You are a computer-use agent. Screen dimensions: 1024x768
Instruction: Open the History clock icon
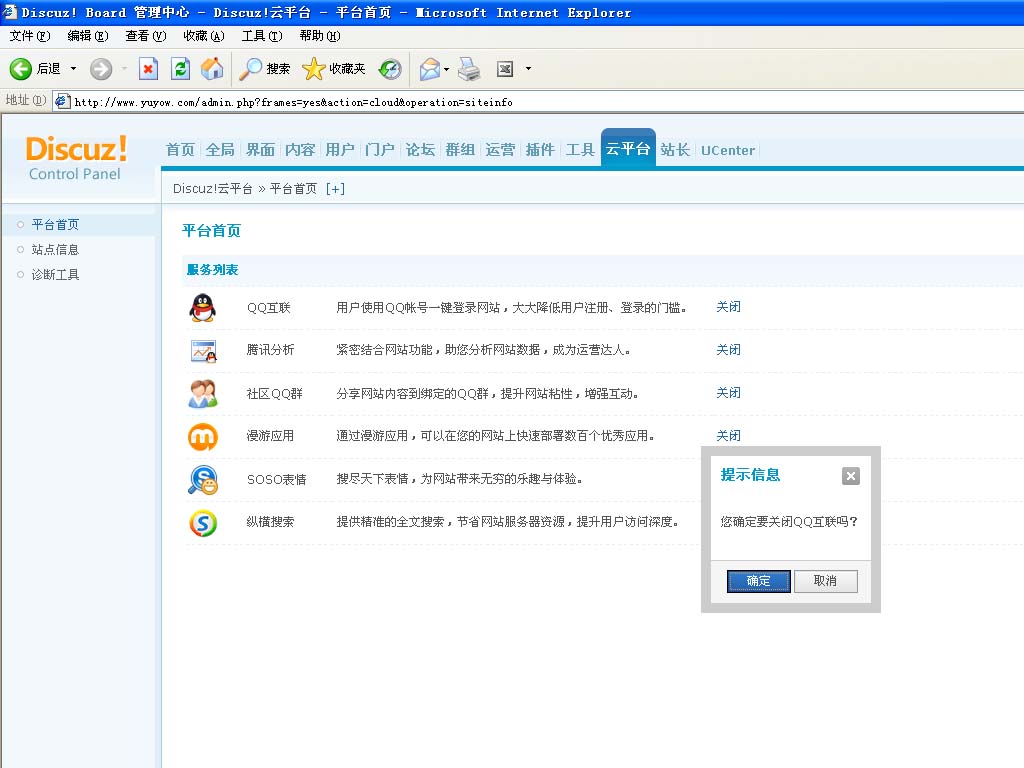[390, 69]
